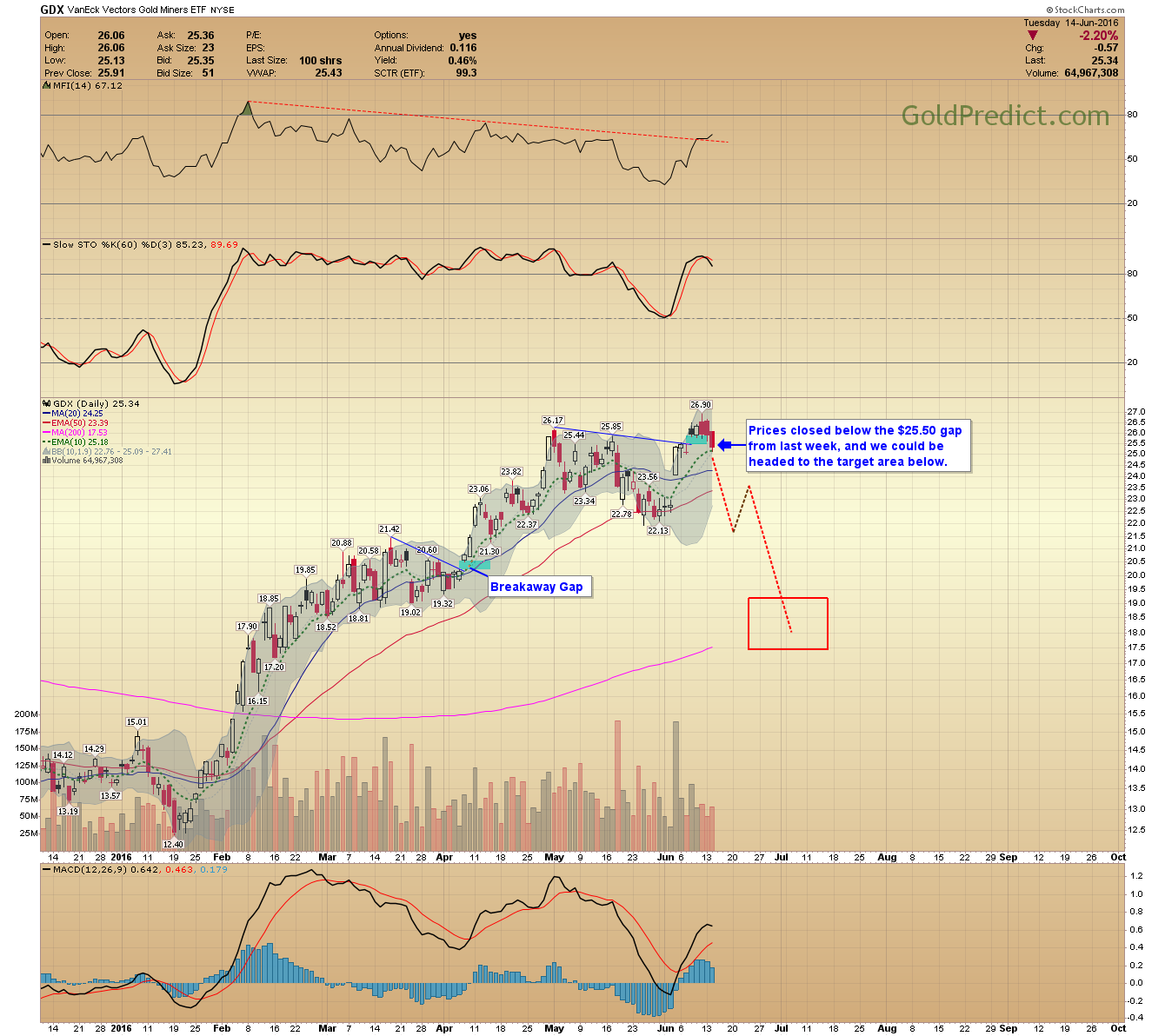Image resolution: width=1165 pixels, height=1036 pixels.
Task: Click the 22.13 low price label
Action: tap(658, 530)
